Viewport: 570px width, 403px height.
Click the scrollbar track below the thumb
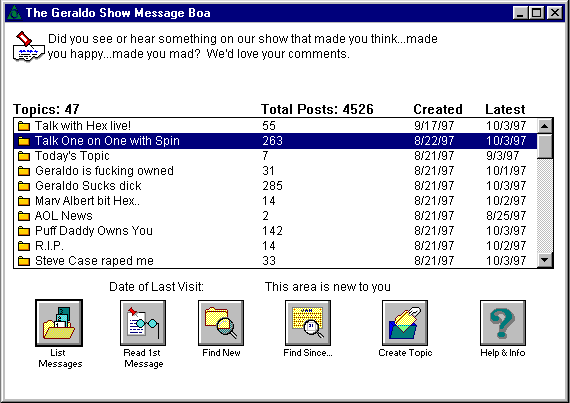pyautogui.click(x=545, y=206)
